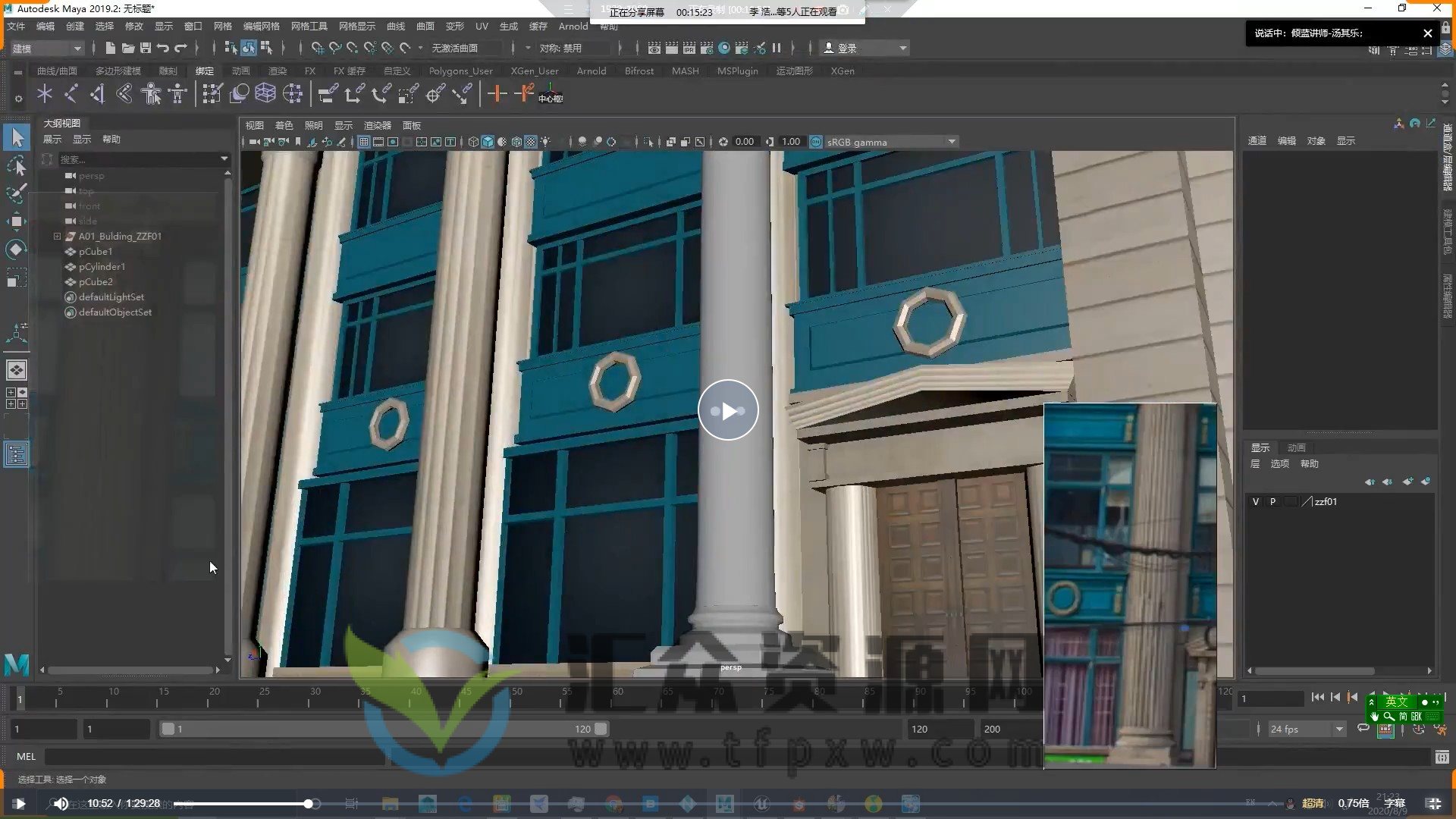
Task: Open the Arnold menu in menu bar
Action: click(x=573, y=26)
